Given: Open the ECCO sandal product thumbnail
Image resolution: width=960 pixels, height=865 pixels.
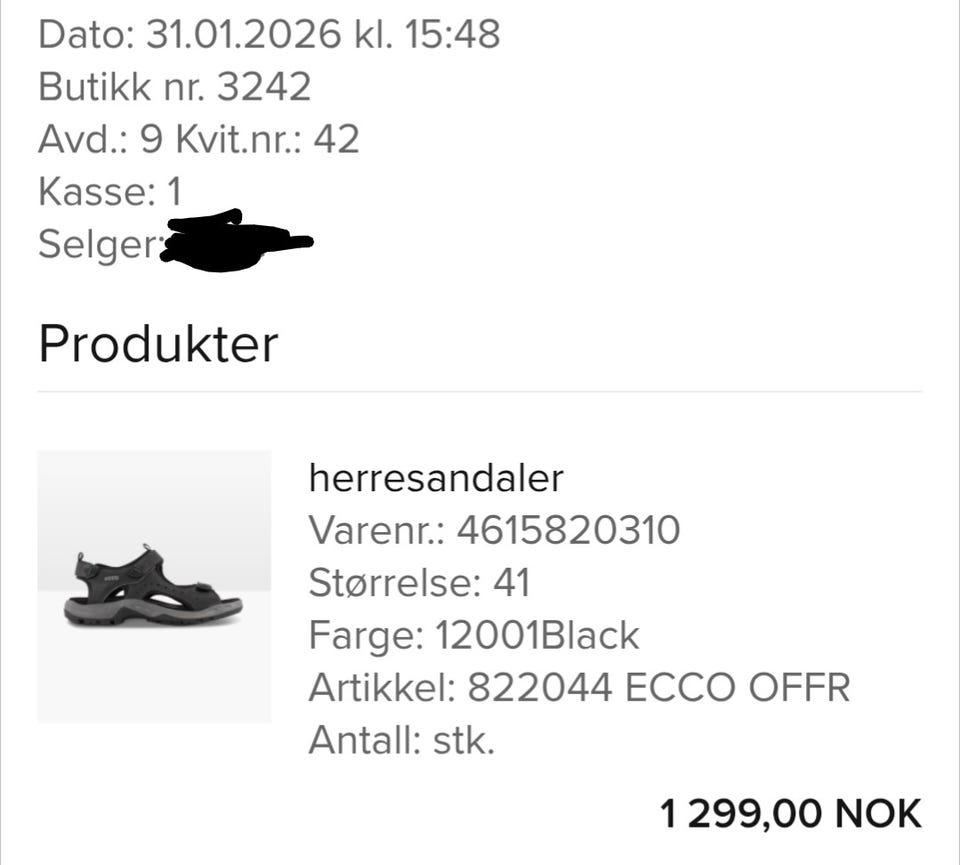Looking at the screenshot, I should point(154,586).
